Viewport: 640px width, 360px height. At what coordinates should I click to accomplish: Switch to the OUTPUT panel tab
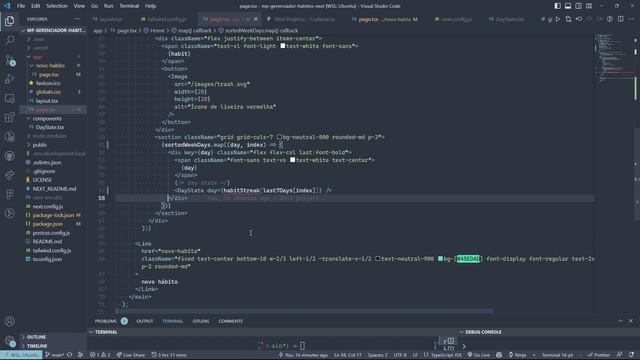pyautogui.click(x=144, y=321)
